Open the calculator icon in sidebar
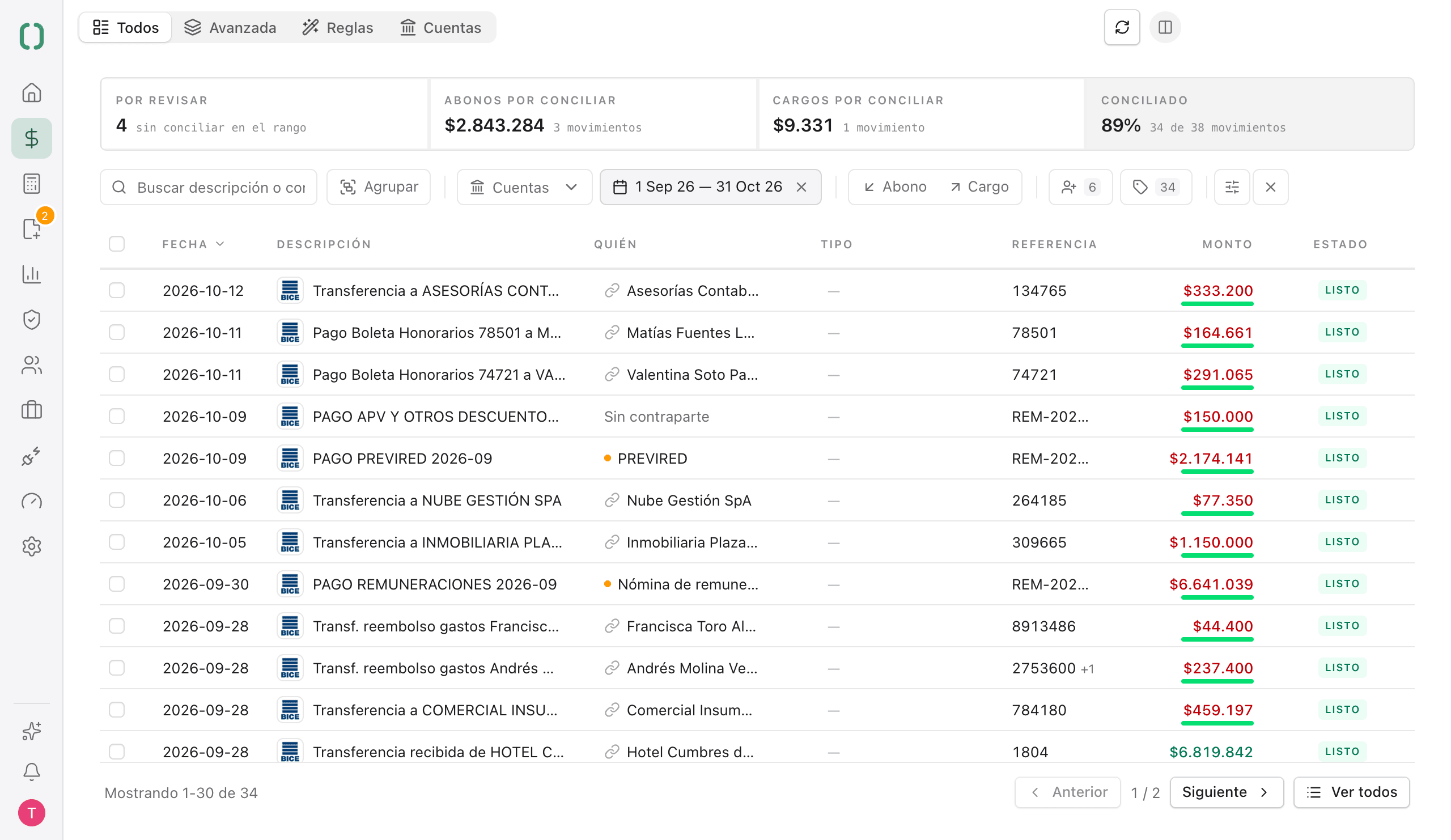1451x840 pixels. [x=32, y=184]
